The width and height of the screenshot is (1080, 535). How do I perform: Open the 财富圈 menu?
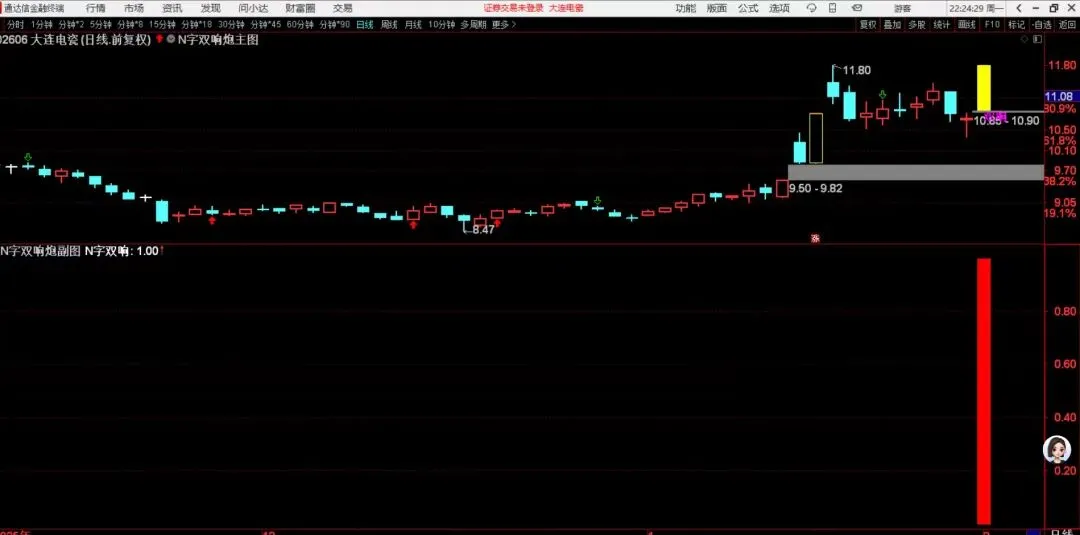point(300,8)
